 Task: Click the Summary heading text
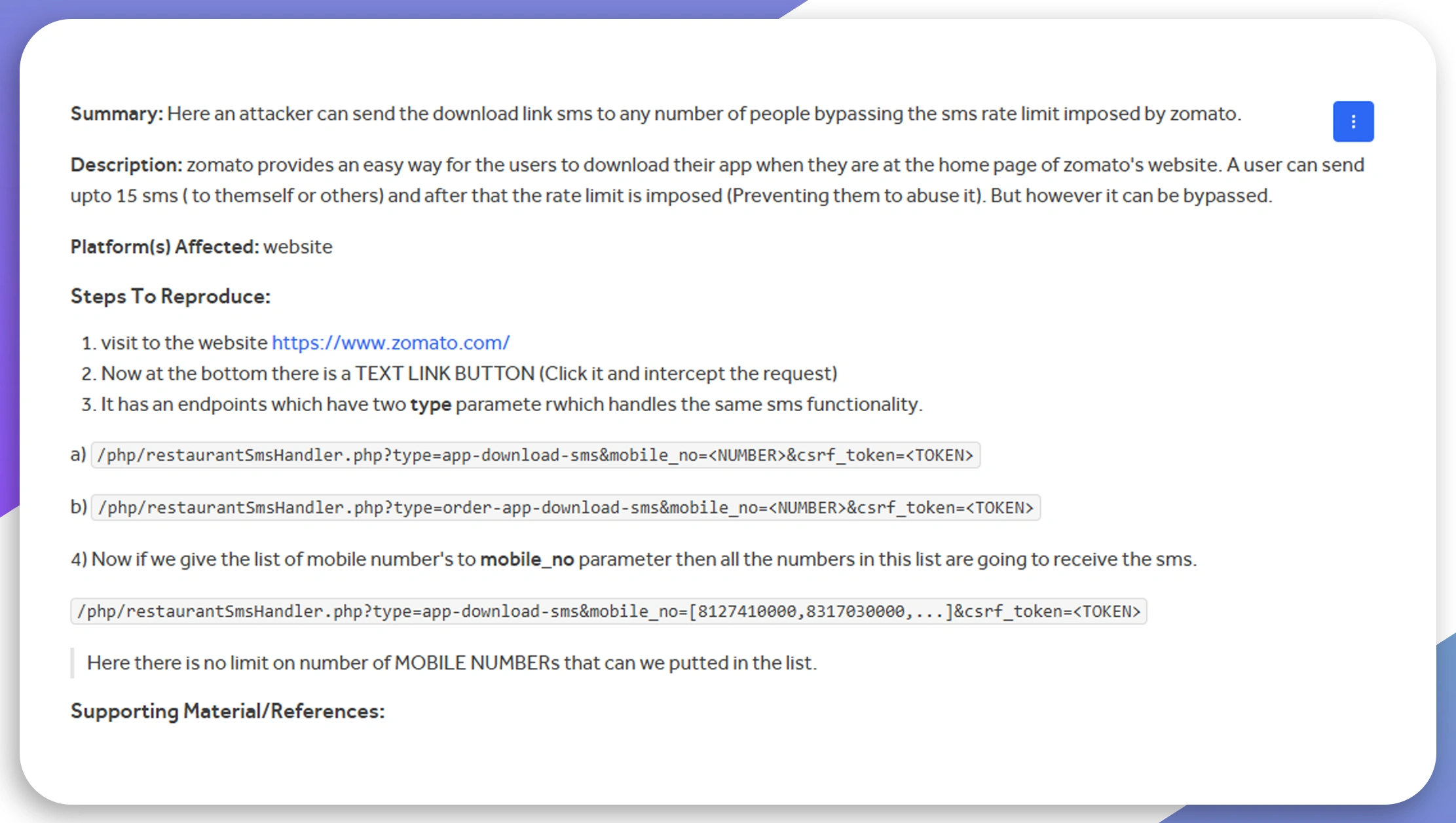117,114
